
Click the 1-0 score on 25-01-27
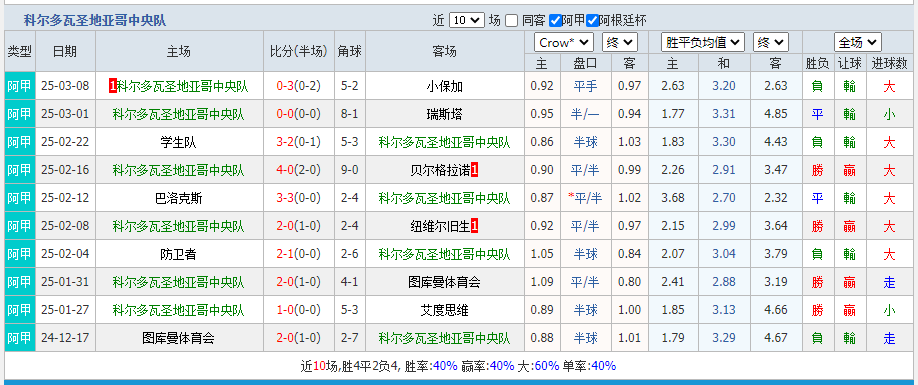tap(285, 310)
